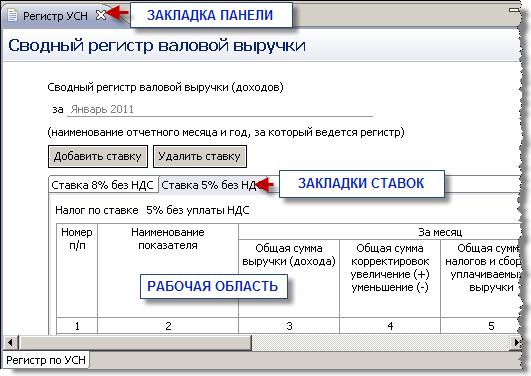Click the Налог по ставке 5% label
The height and width of the screenshot is (376, 531).
point(152,210)
